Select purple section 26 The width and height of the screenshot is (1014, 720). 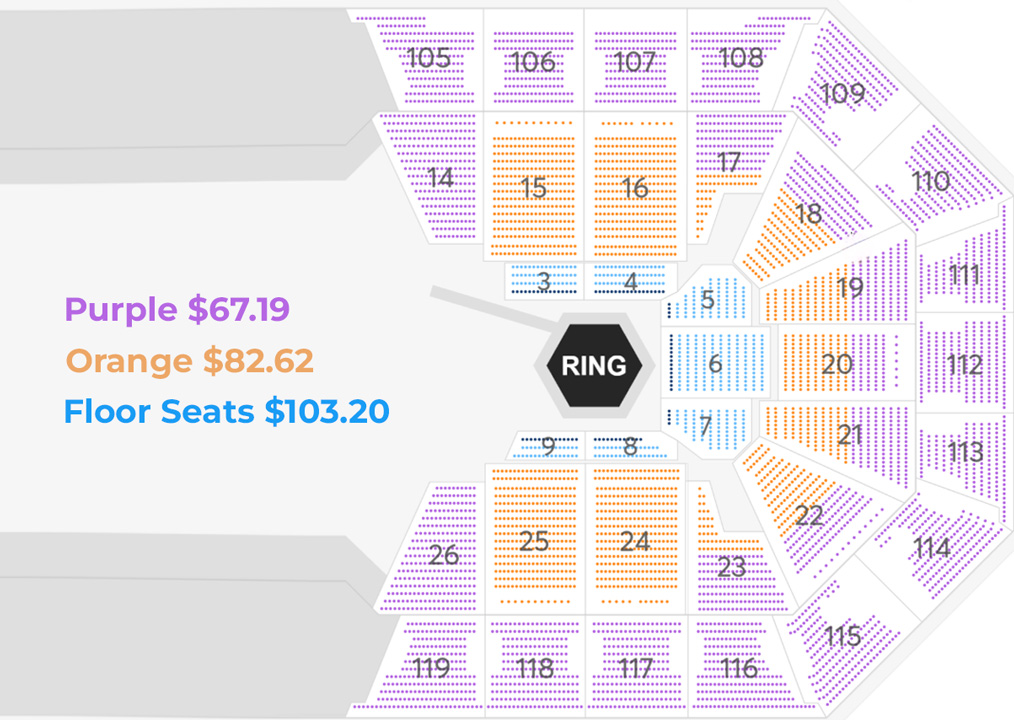pos(442,554)
